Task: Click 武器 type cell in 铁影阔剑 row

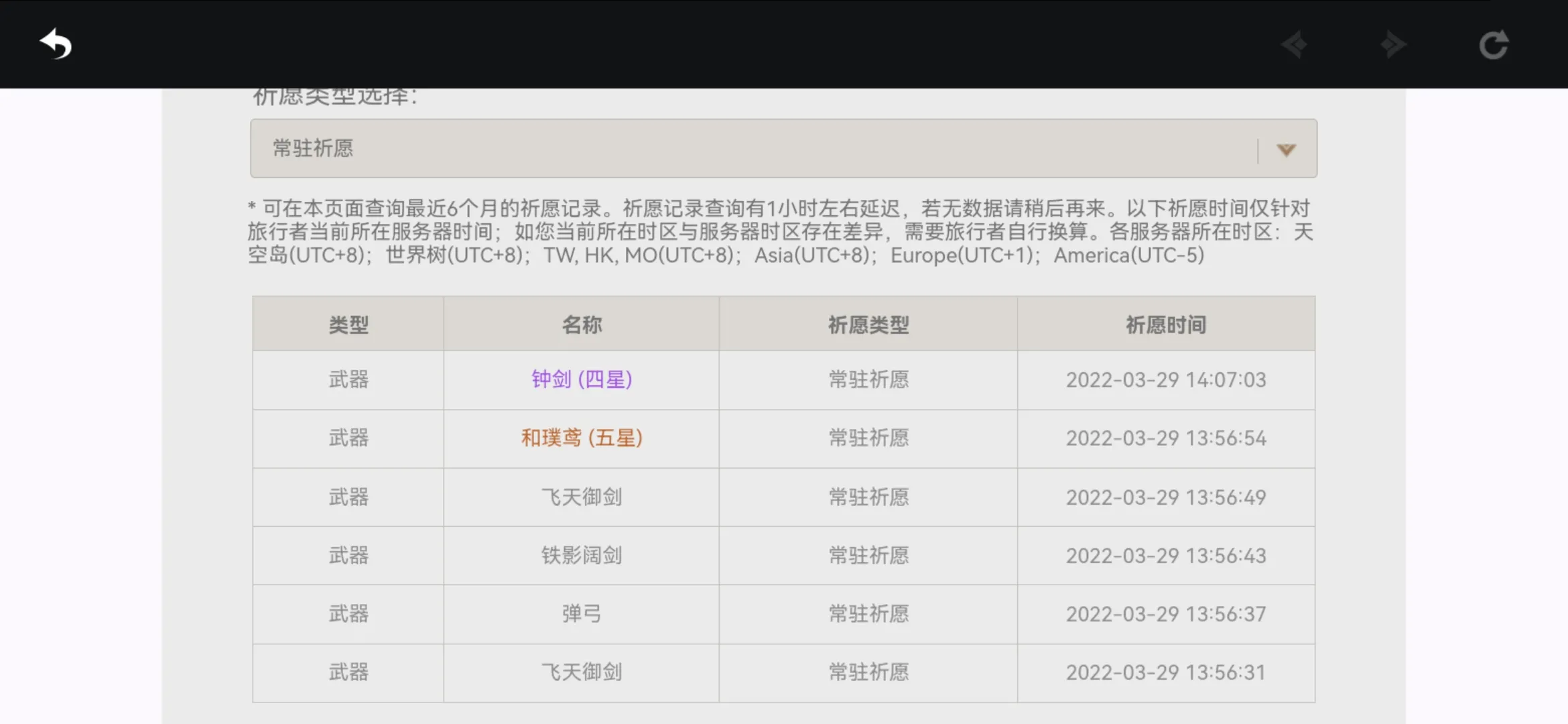Action: tap(348, 555)
